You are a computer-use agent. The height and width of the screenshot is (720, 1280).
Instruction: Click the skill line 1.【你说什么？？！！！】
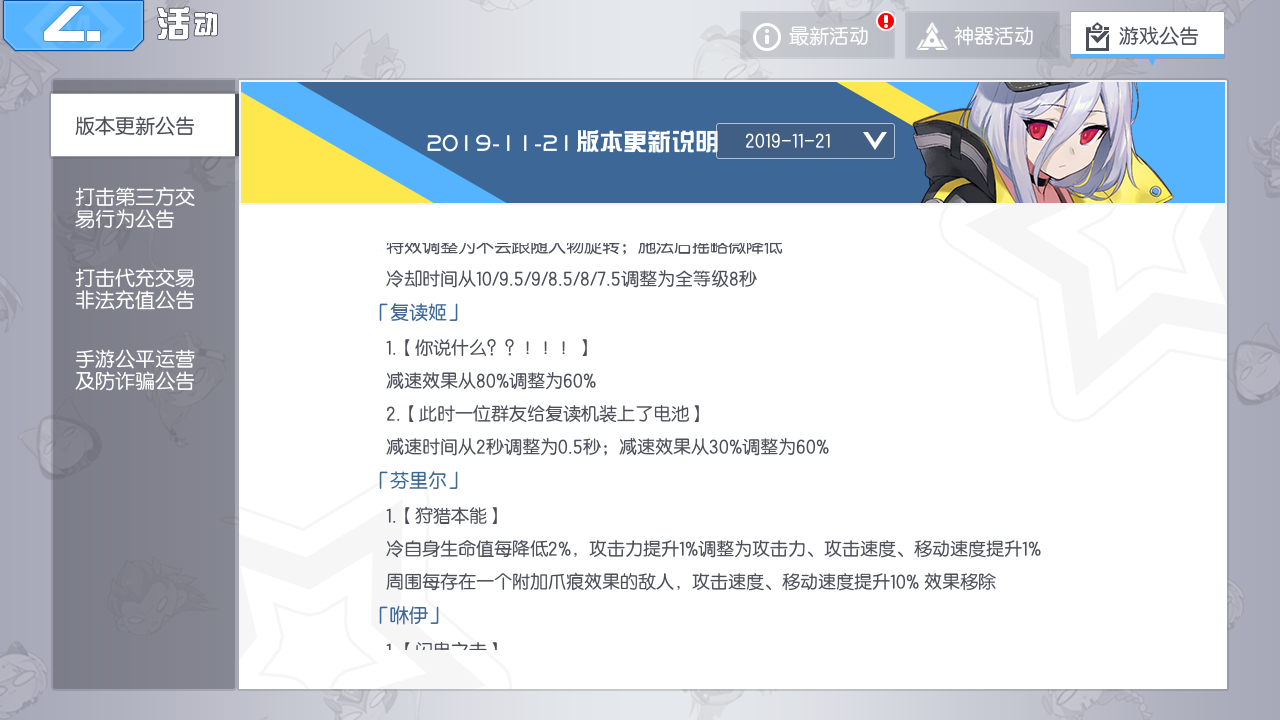(488, 348)
